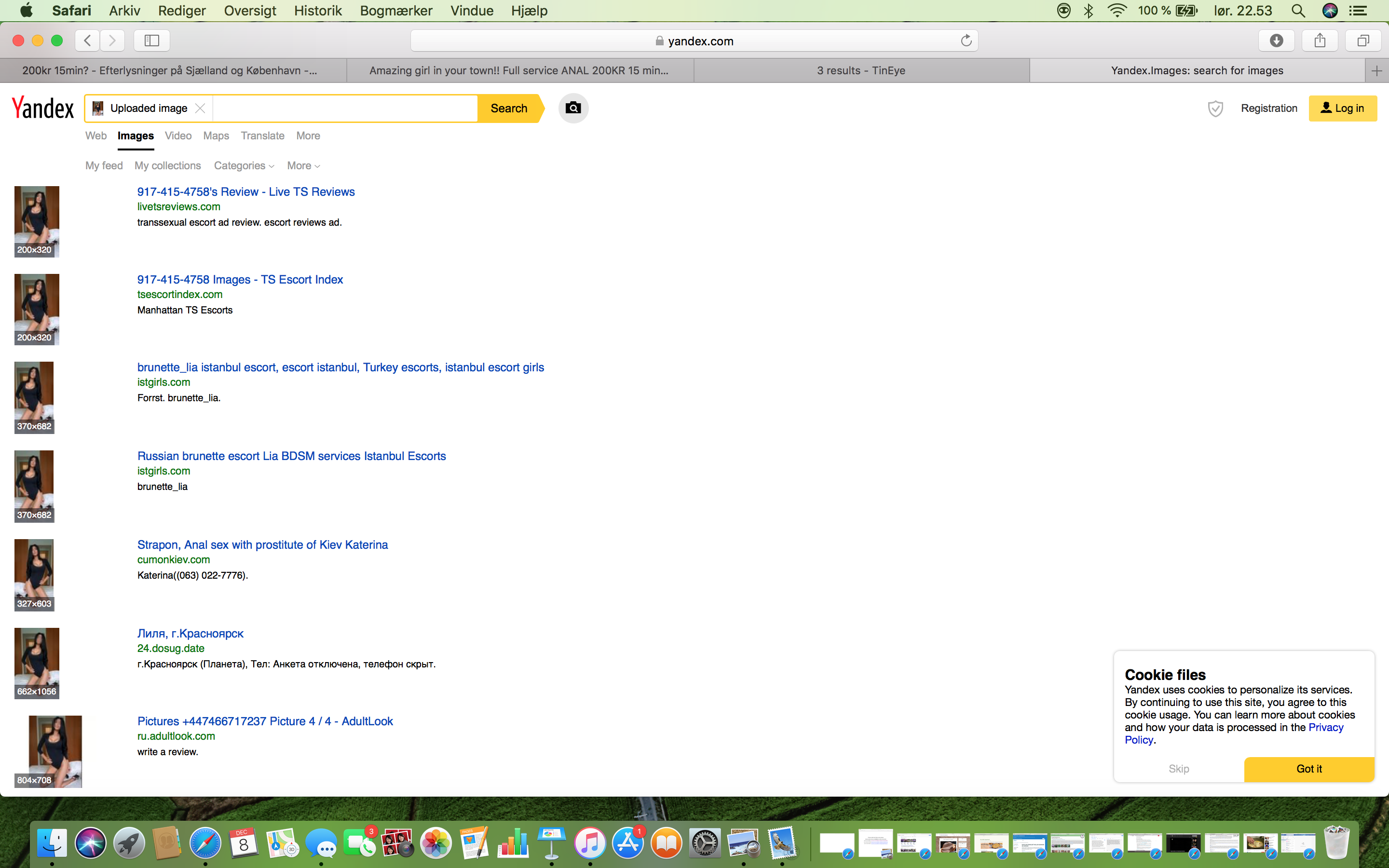Open iTunes from the Dock

pos(589,843)
